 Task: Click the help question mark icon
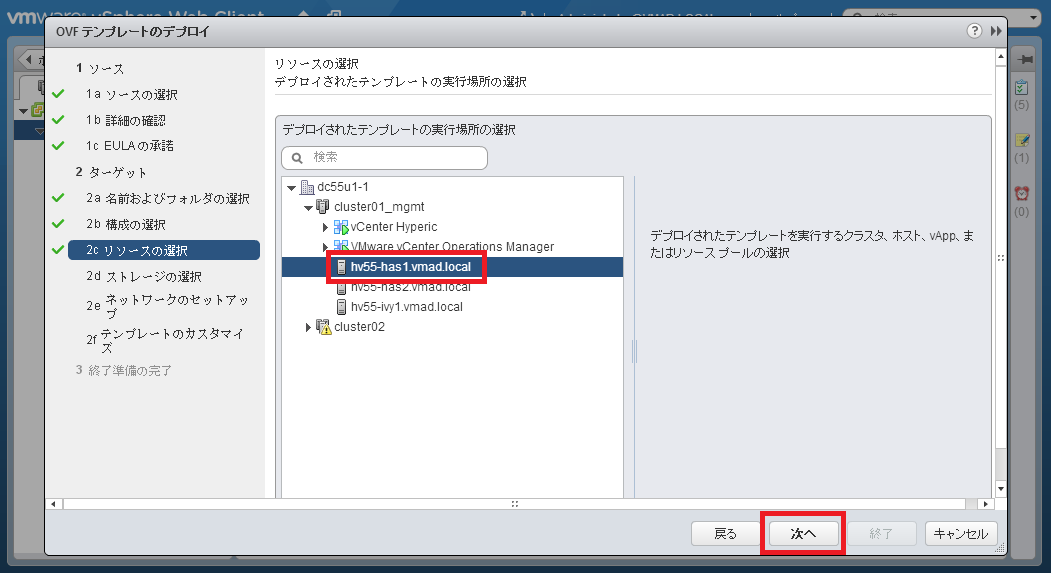(x=975, y=31)
